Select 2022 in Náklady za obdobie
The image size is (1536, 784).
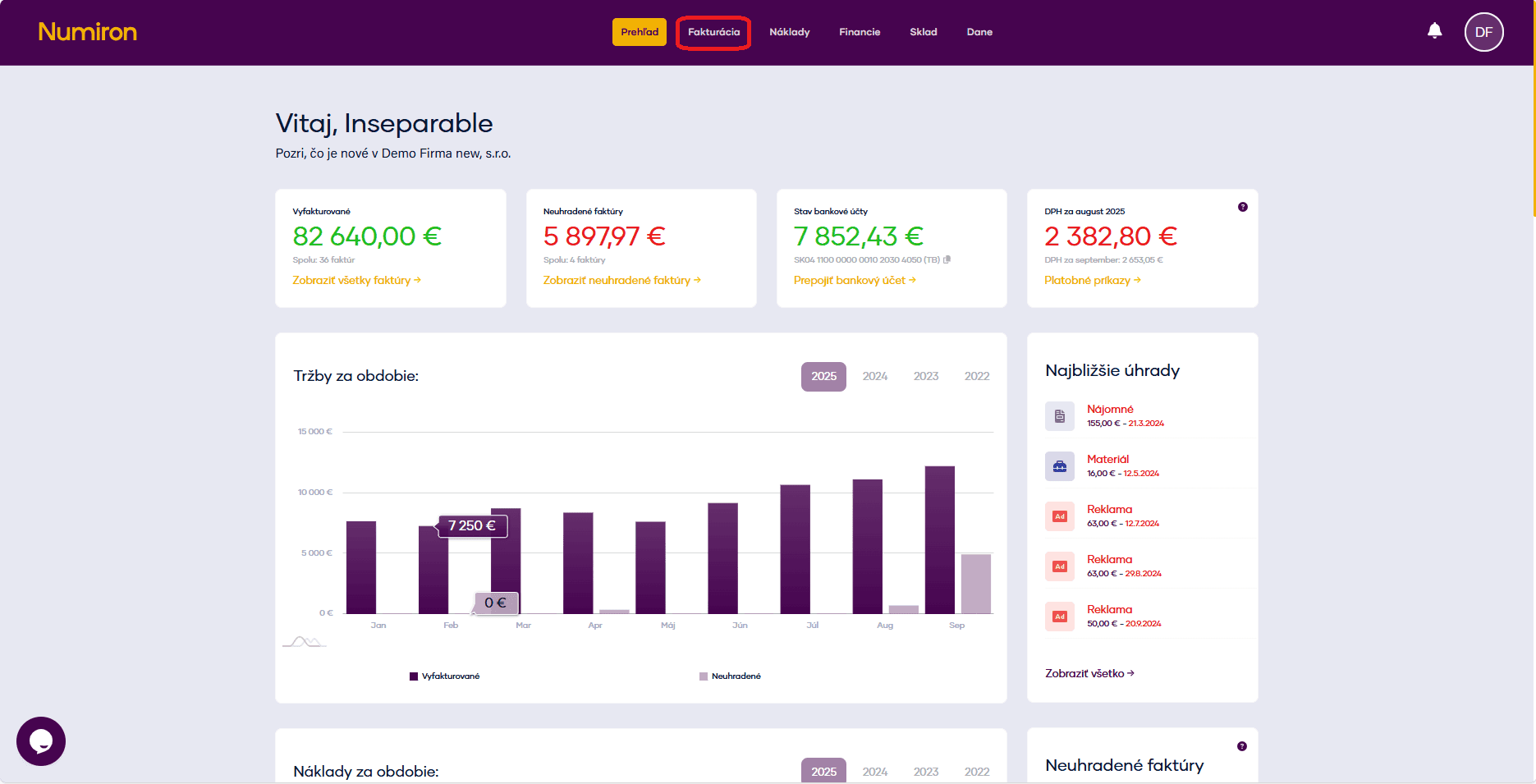tap(976, 772)
